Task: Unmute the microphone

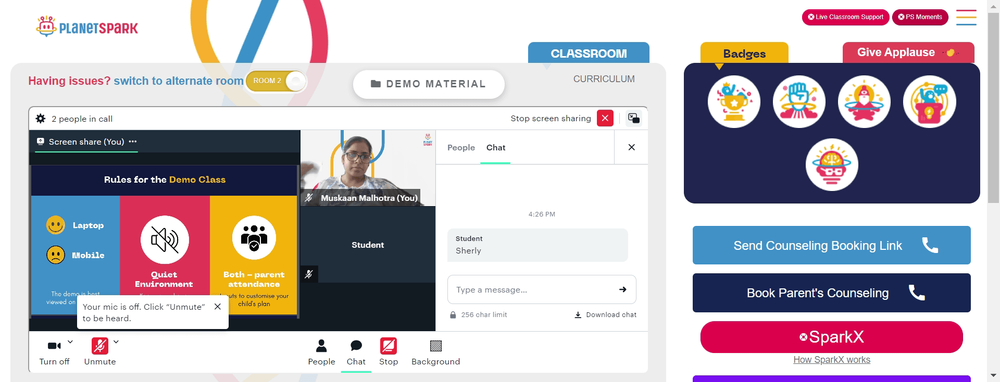Action: (x=99, y=352)
